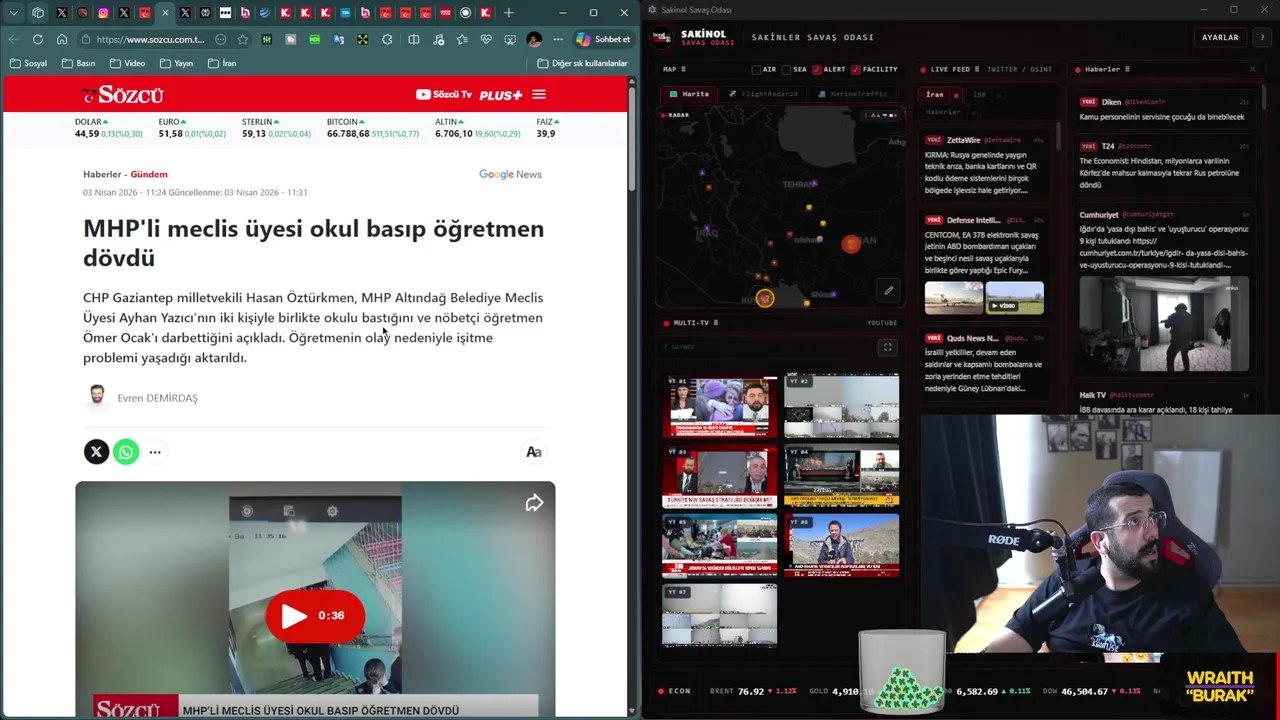Close the Haberler panel
Screen dimensions: 1280x720
(1252, 69)
